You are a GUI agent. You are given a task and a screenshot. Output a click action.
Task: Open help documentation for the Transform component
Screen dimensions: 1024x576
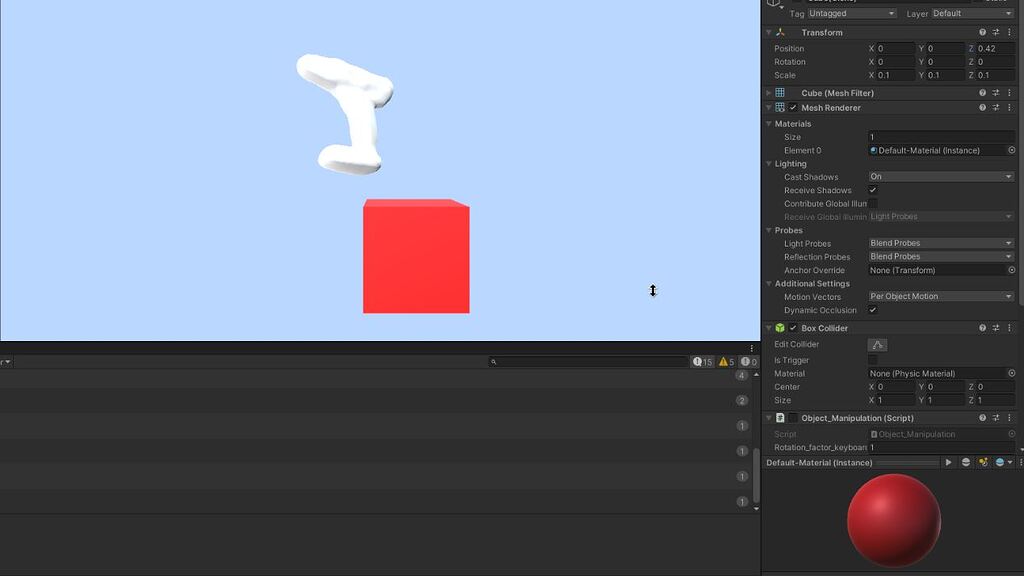981,32
